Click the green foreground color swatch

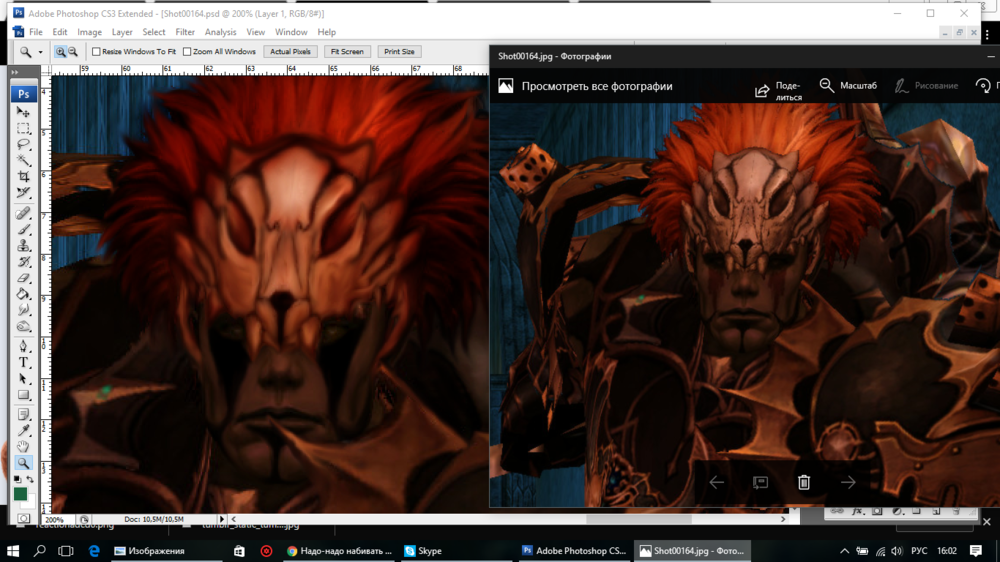20,494
